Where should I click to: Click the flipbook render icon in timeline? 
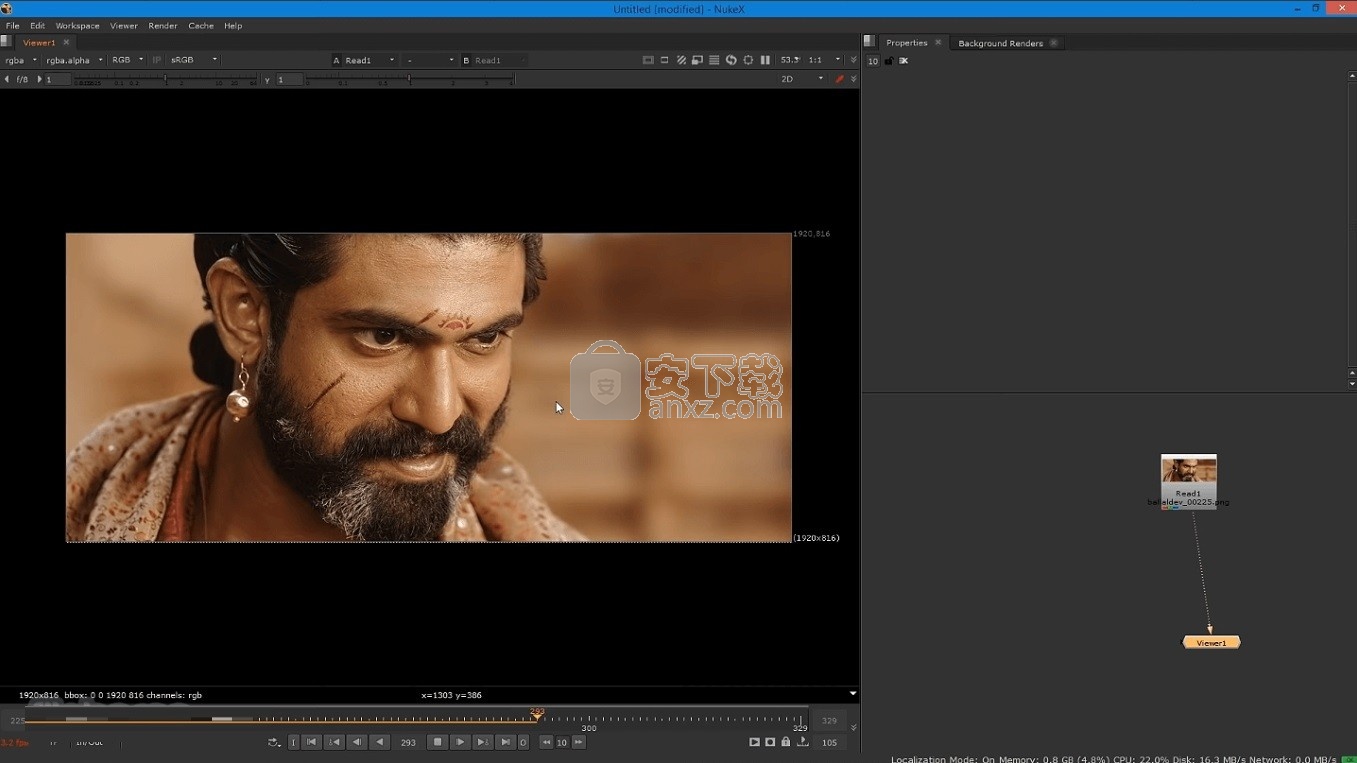(x=754, y=742)
